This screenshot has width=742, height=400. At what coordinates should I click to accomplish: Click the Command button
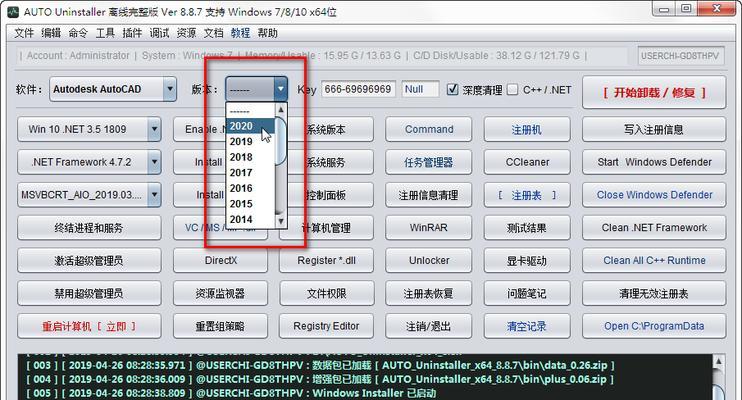click(x=429, y=129)
